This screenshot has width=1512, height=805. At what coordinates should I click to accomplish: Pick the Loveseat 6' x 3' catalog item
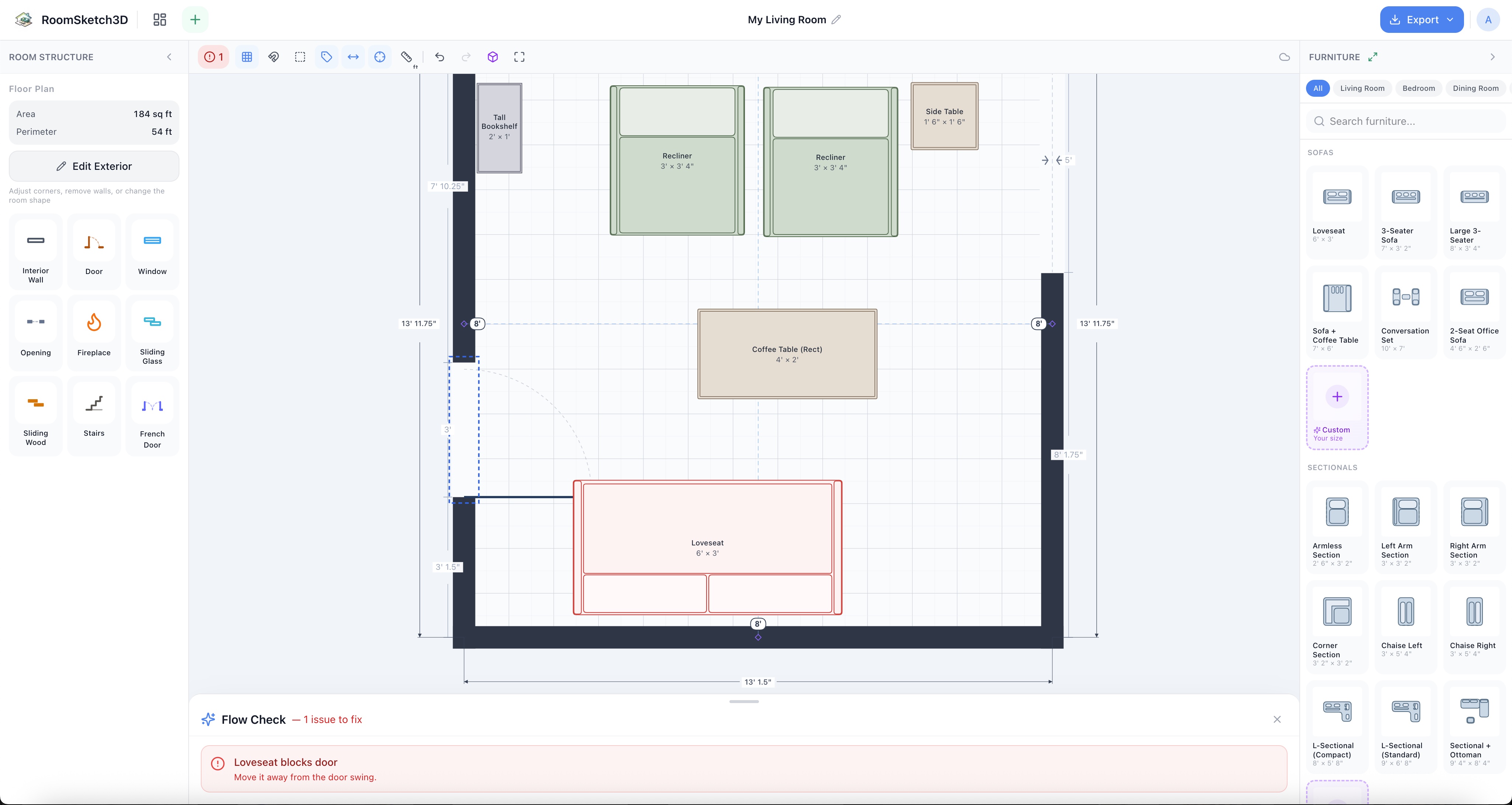[x=1337, y=212]
